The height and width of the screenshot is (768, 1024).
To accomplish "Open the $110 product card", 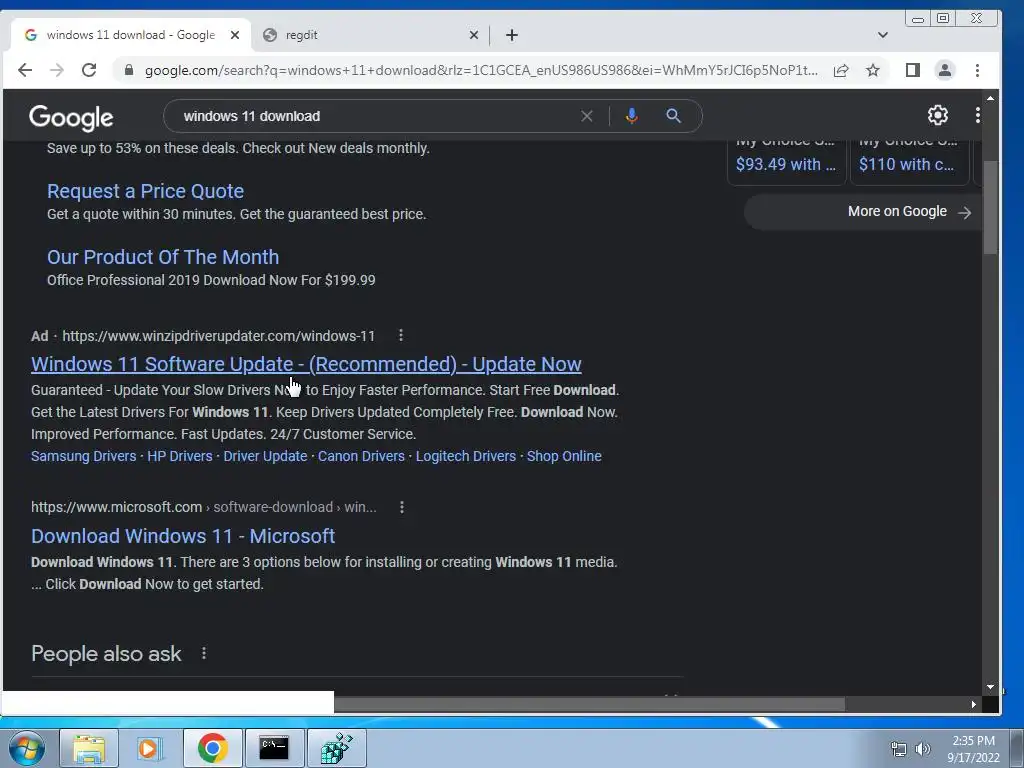I will pos(909,162).
